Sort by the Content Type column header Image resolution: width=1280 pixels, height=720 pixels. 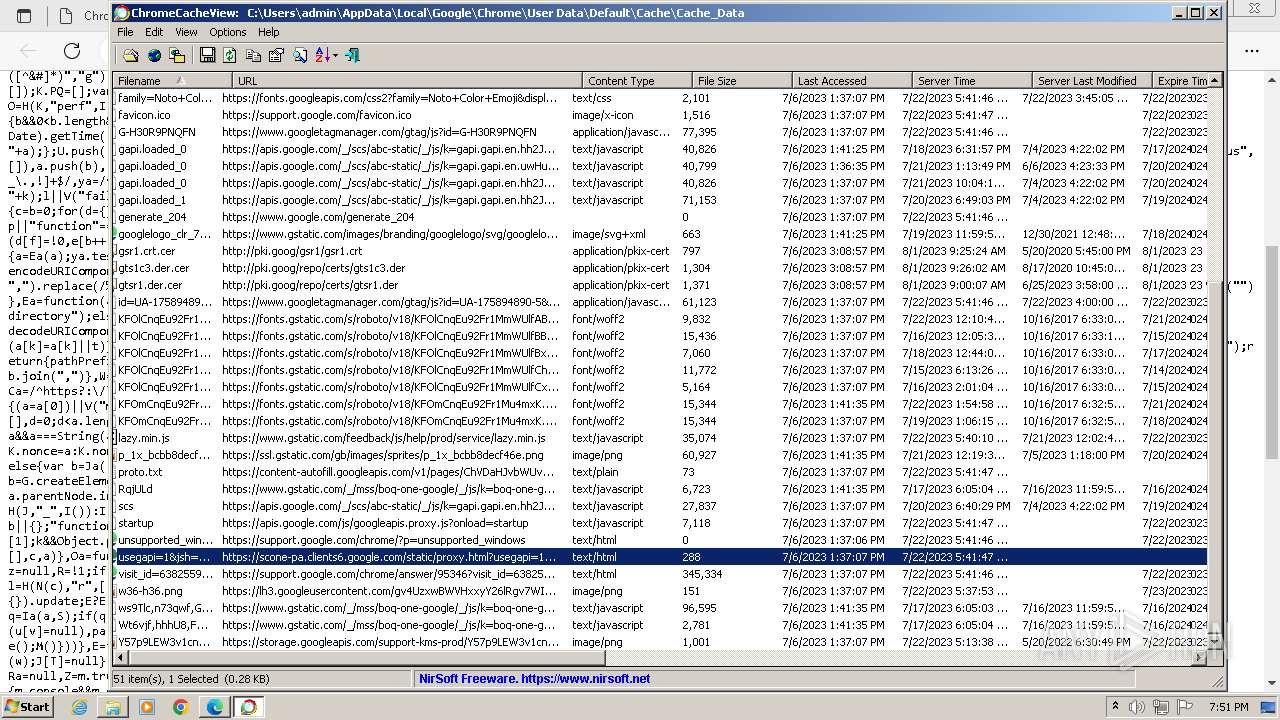637,81
